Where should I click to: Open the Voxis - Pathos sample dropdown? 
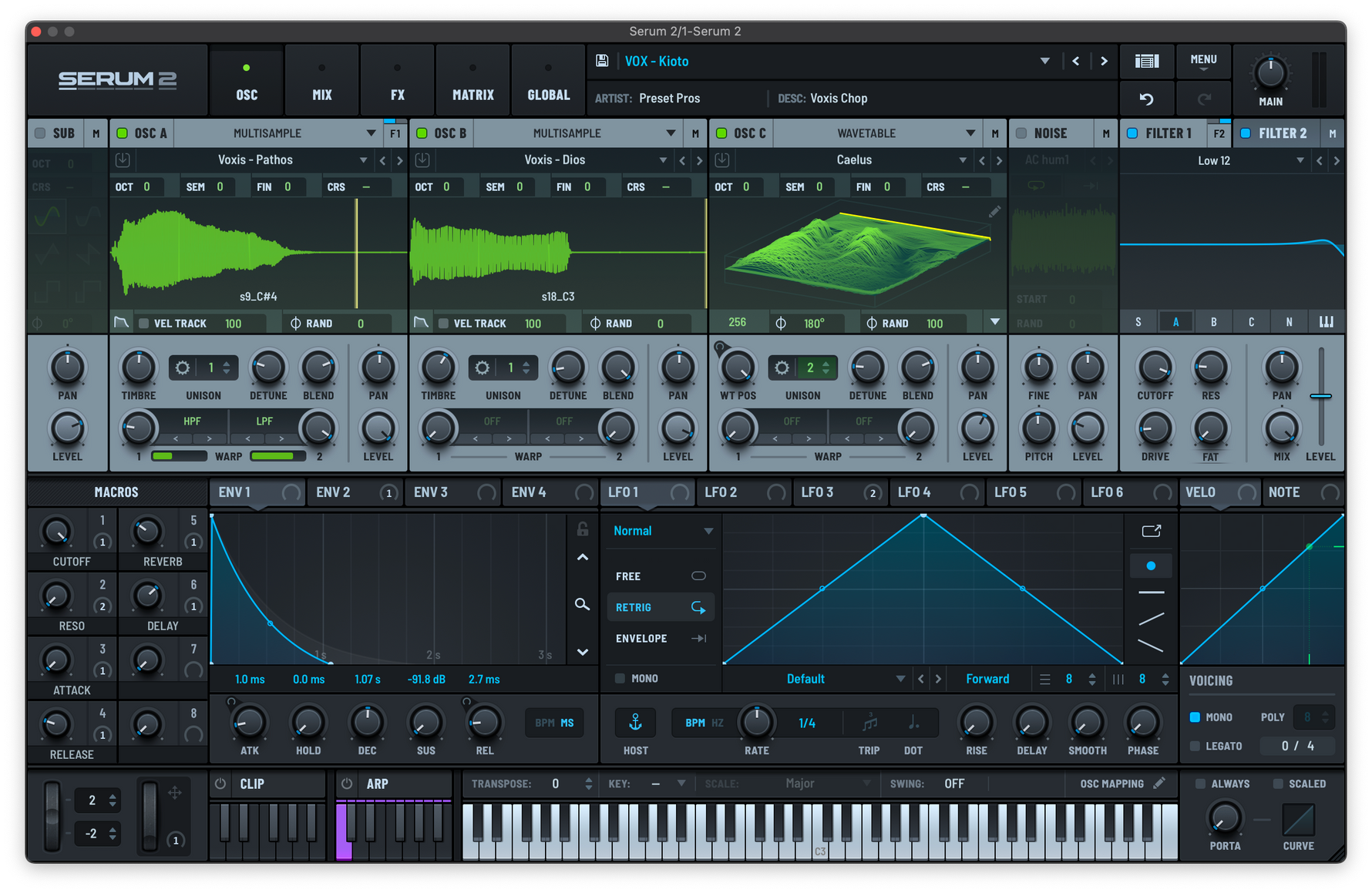pyautogui.click(x=255, y=159)
